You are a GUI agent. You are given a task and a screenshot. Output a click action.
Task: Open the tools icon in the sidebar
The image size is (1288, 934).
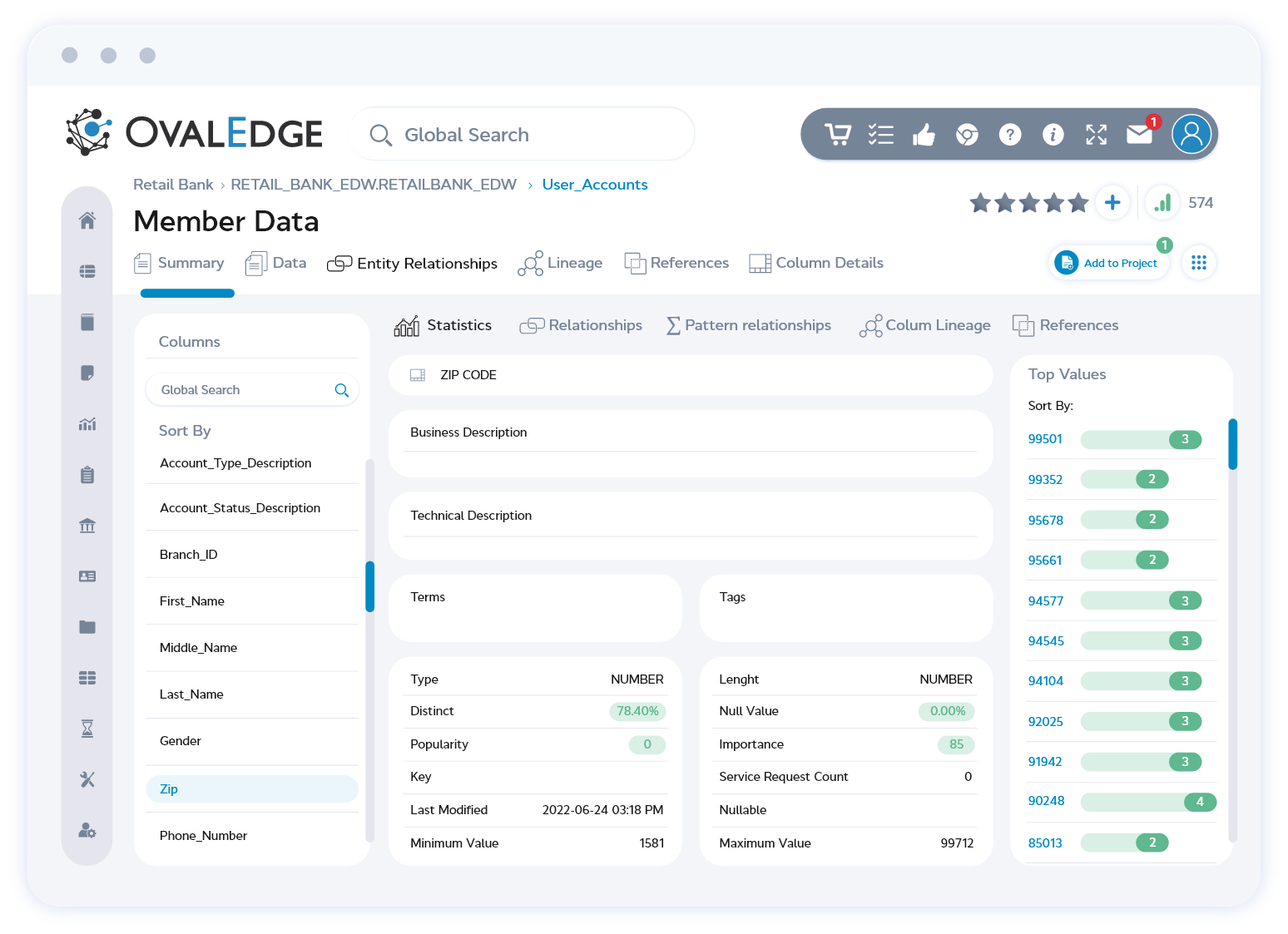(x=87, y=779)
